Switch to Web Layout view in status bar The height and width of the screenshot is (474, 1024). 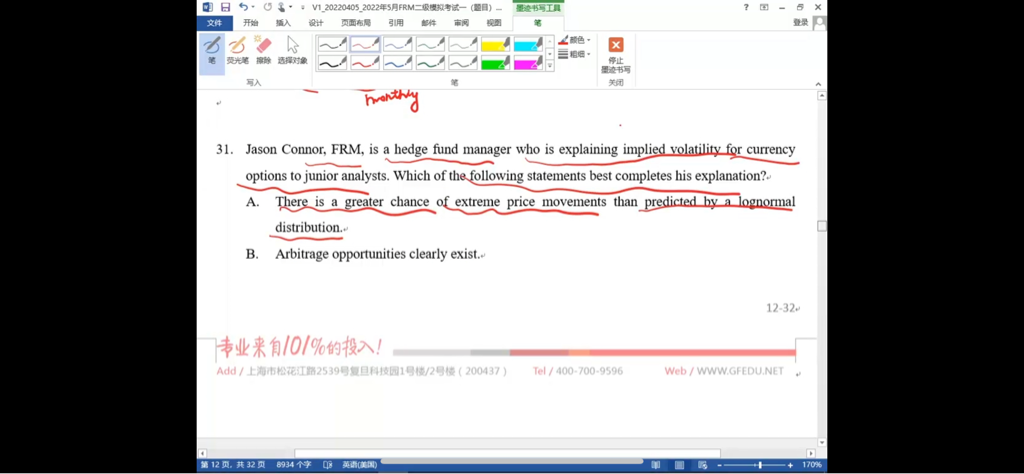(x=705, y=465)
